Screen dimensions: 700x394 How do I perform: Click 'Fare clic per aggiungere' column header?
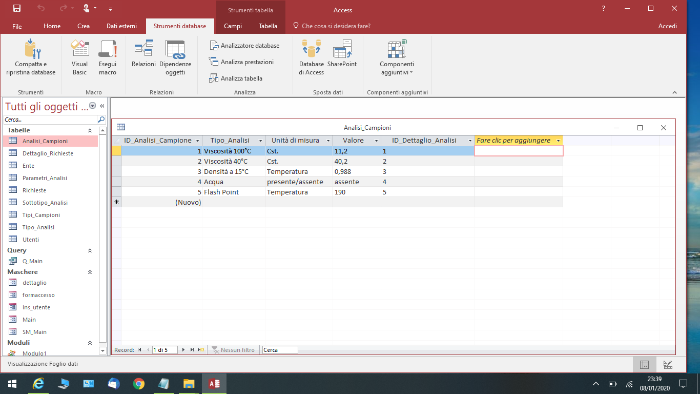518,141
